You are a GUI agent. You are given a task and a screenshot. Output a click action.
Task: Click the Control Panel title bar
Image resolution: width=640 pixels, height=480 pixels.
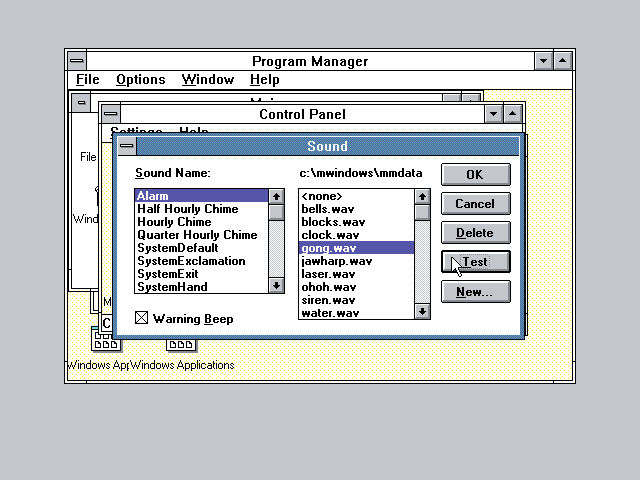[x=302, y=114]
